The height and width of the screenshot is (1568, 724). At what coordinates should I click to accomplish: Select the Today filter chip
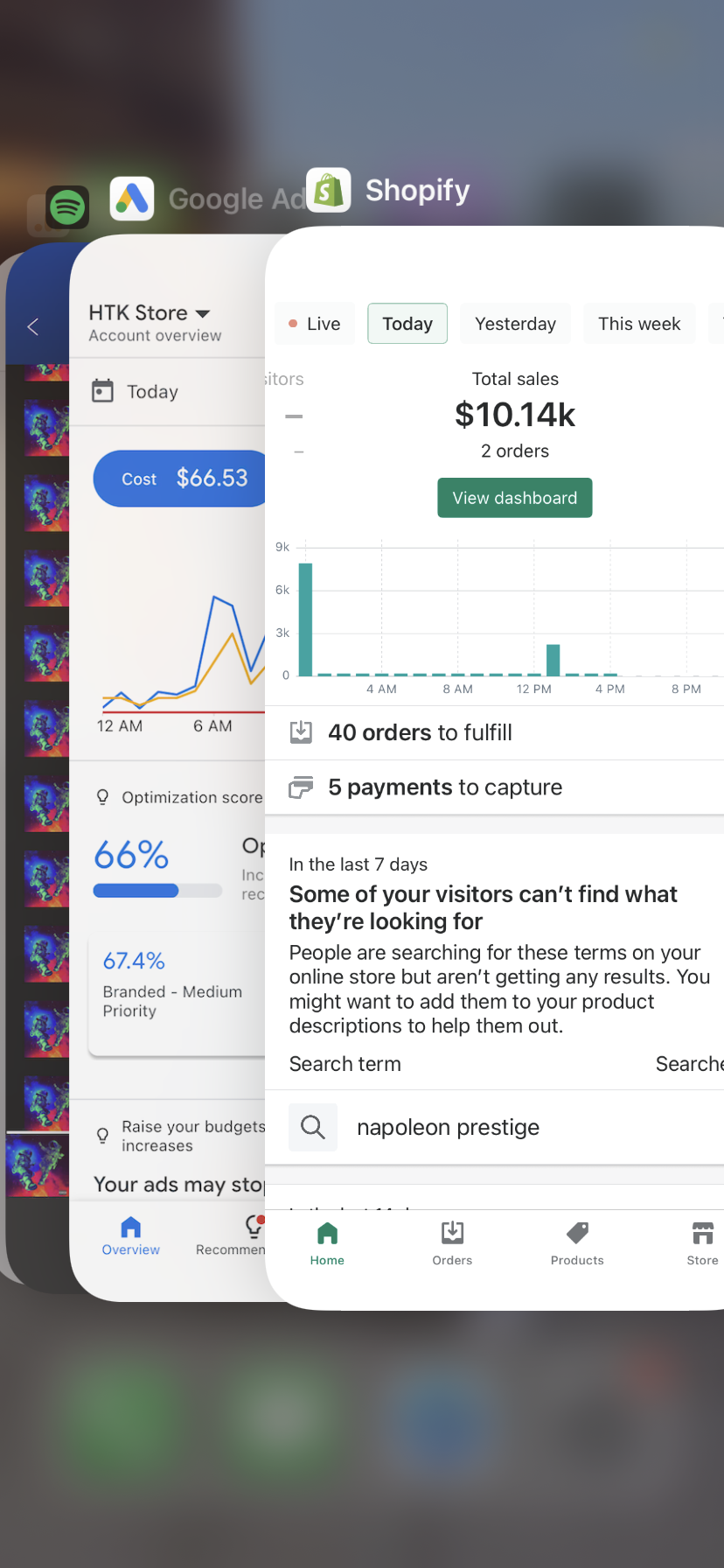[x=407, y=324]
